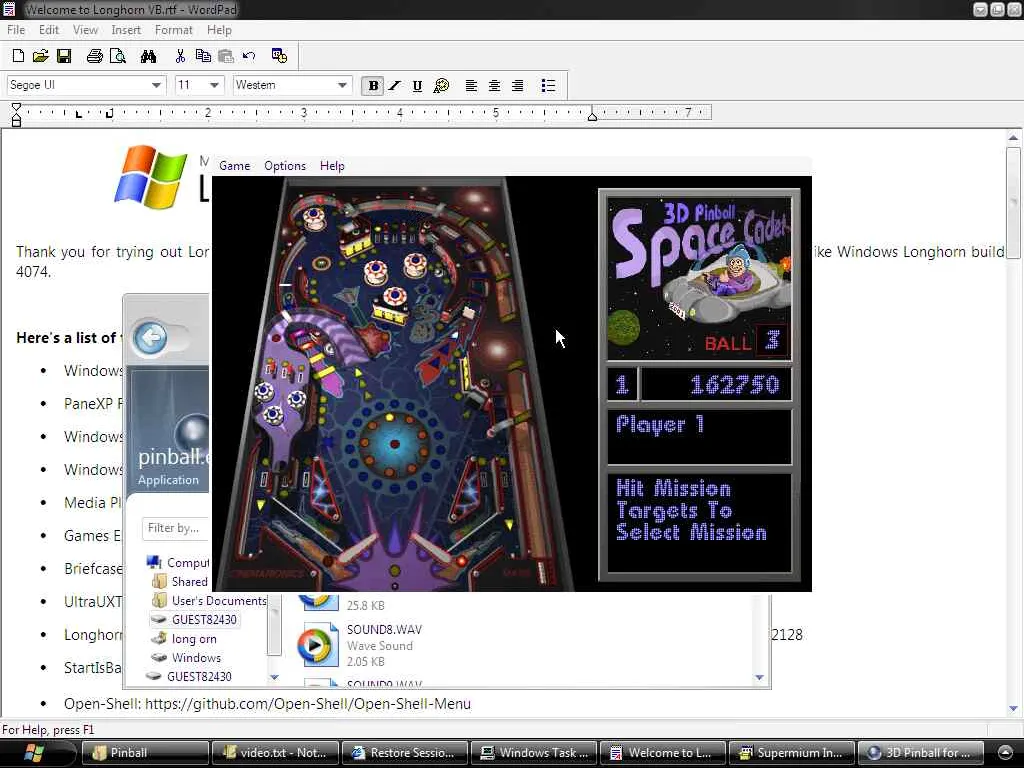Switch to Windows Task Manager taskbar button
1024x768 pixels.
pos(534,753)
